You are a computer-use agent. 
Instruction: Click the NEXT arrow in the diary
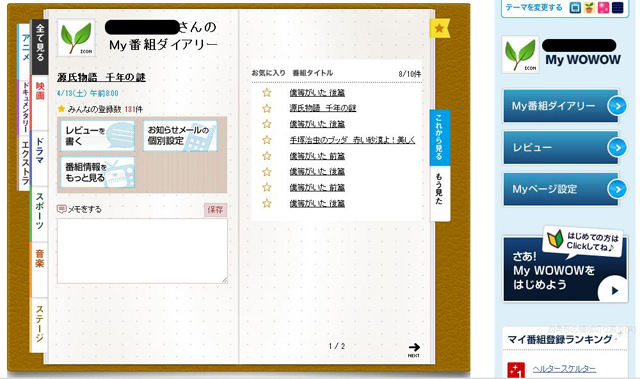(414, 349)
